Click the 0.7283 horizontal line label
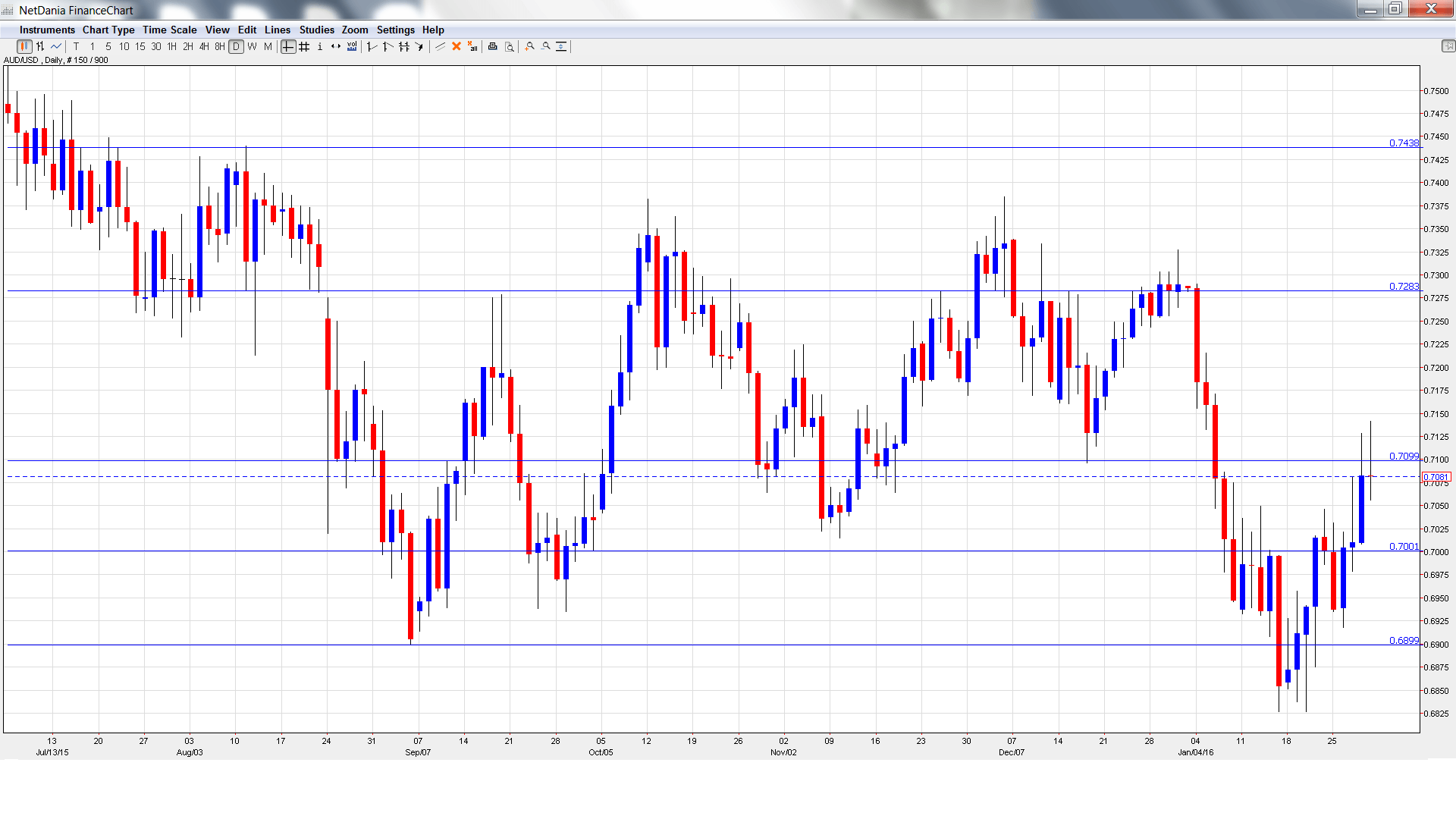Viewport: 1456px width, 819px height. pyautogui.click(x=1404, y=287)
